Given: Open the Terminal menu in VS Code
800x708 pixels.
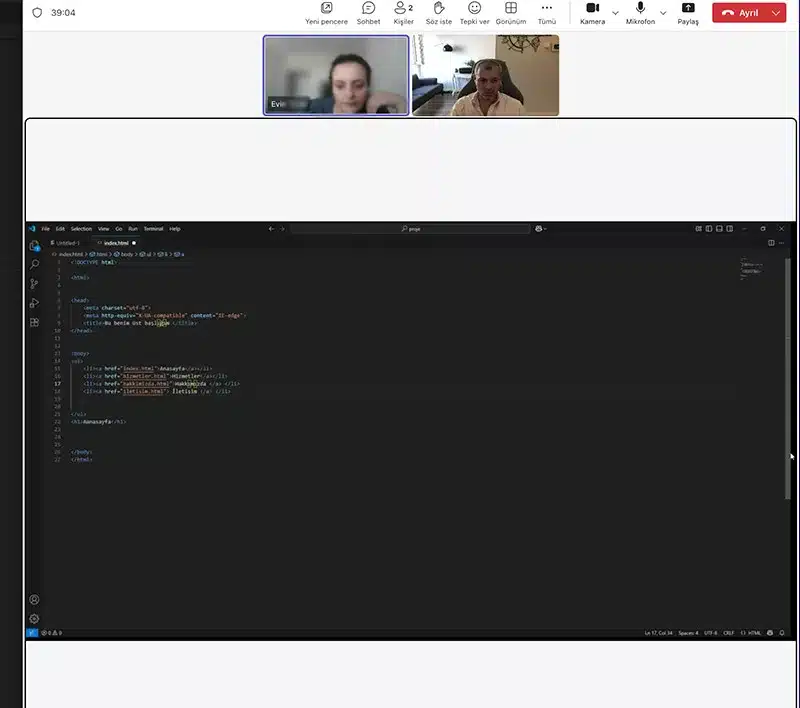Looking at the screenshot, I should 153,229.
